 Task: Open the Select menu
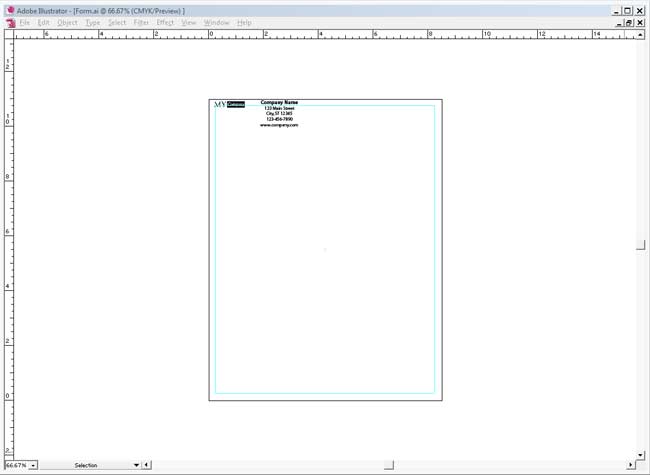coord(117,23)
